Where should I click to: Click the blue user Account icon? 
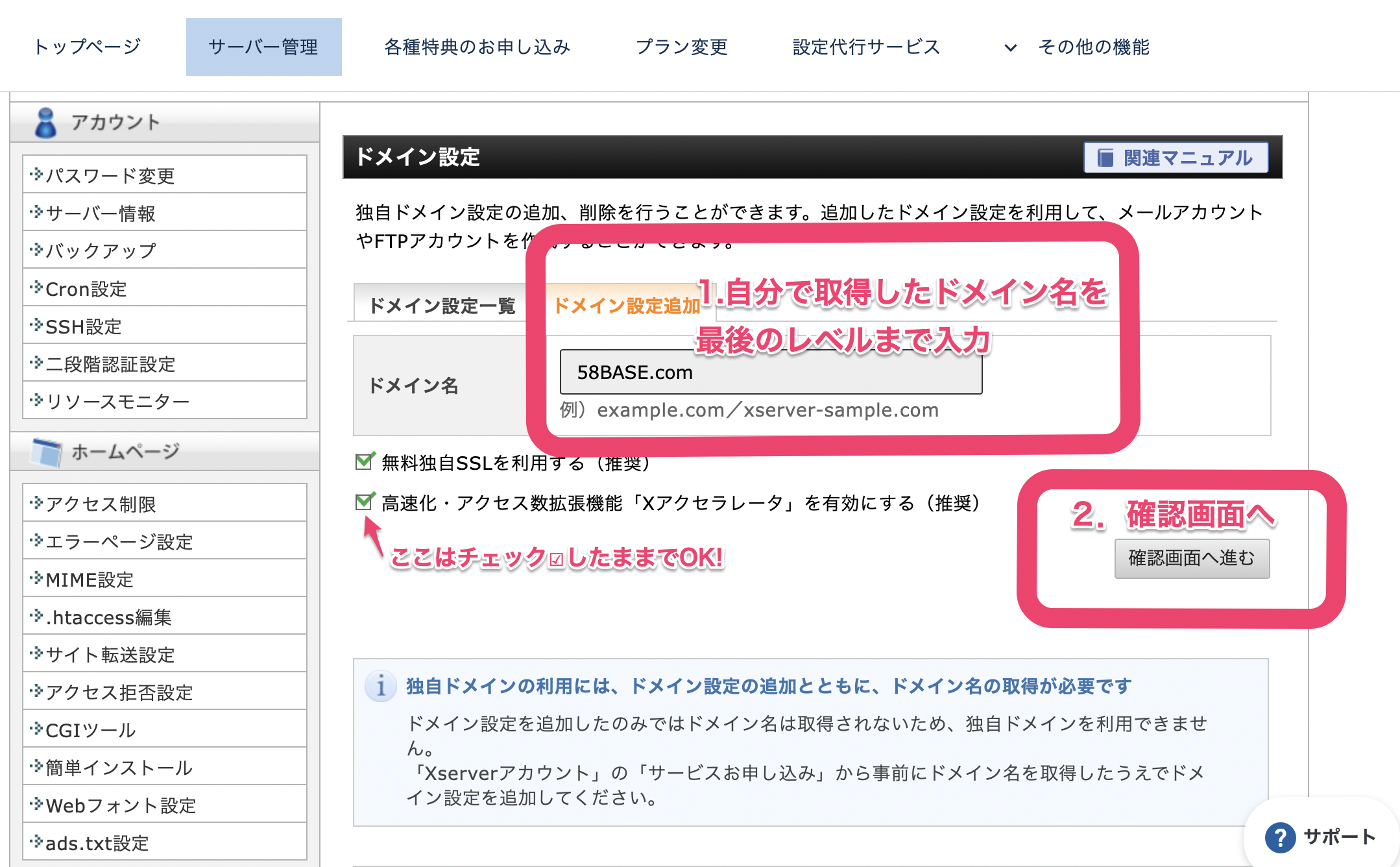[x=45, y=123]
